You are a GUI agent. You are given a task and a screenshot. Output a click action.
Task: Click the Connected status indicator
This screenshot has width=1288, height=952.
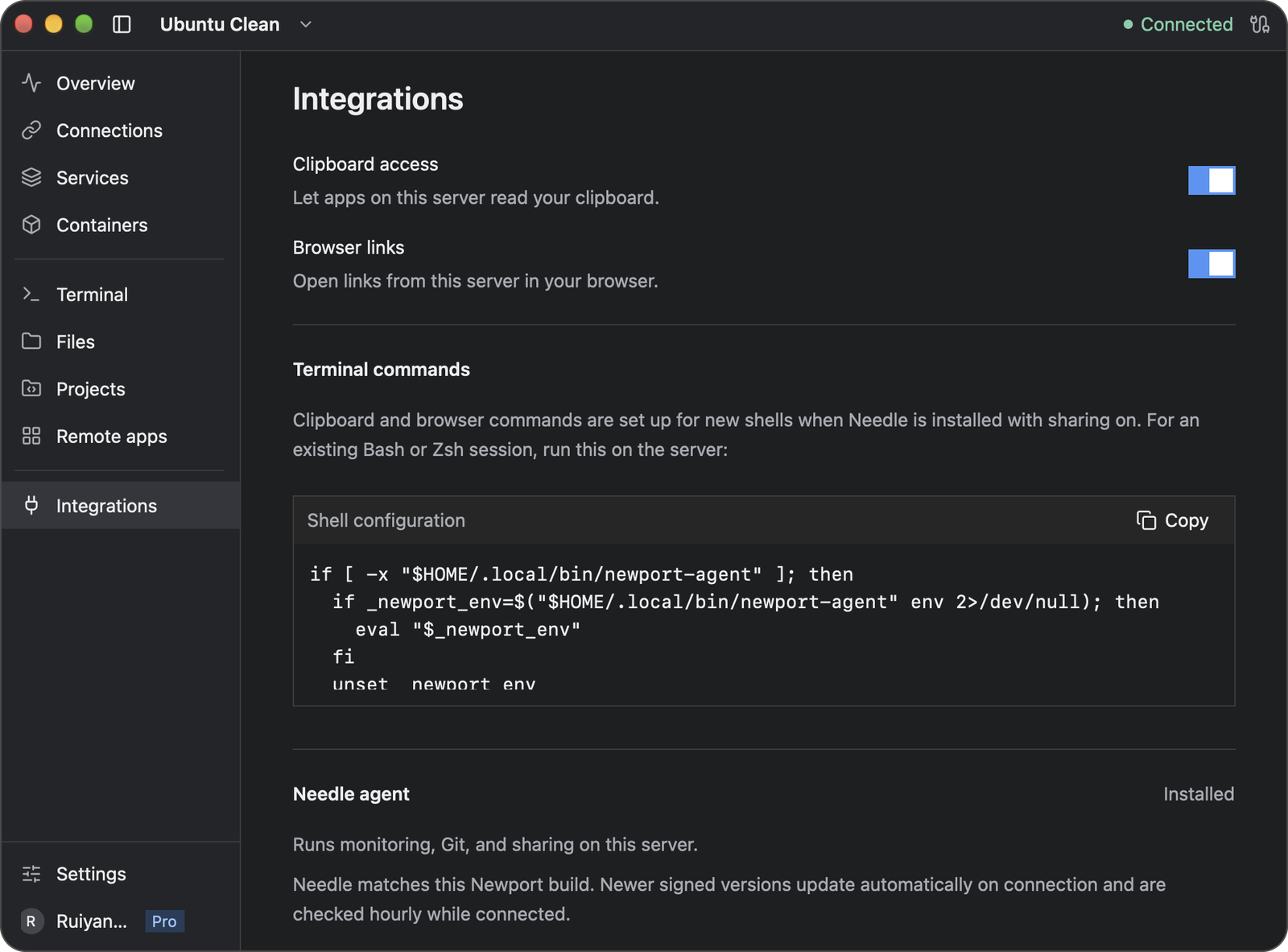click(x=1178, y=24)
